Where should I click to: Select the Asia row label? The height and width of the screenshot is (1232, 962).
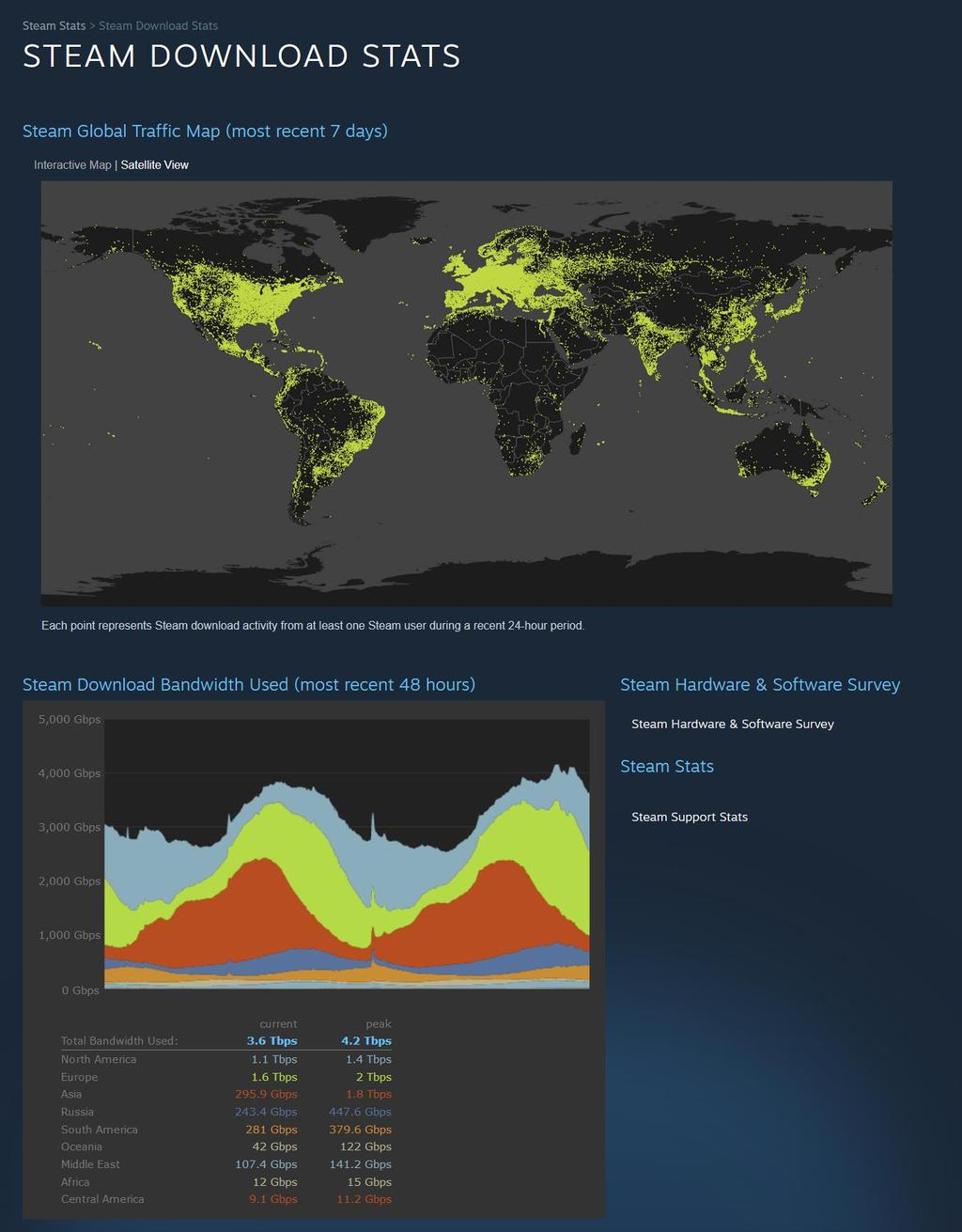pos(71,1094)
